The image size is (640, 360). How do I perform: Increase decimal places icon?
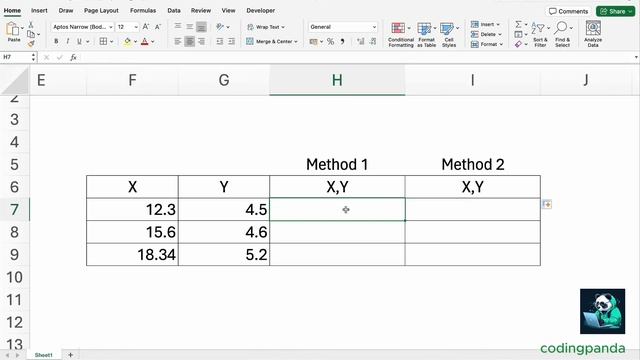click(360, 41)
